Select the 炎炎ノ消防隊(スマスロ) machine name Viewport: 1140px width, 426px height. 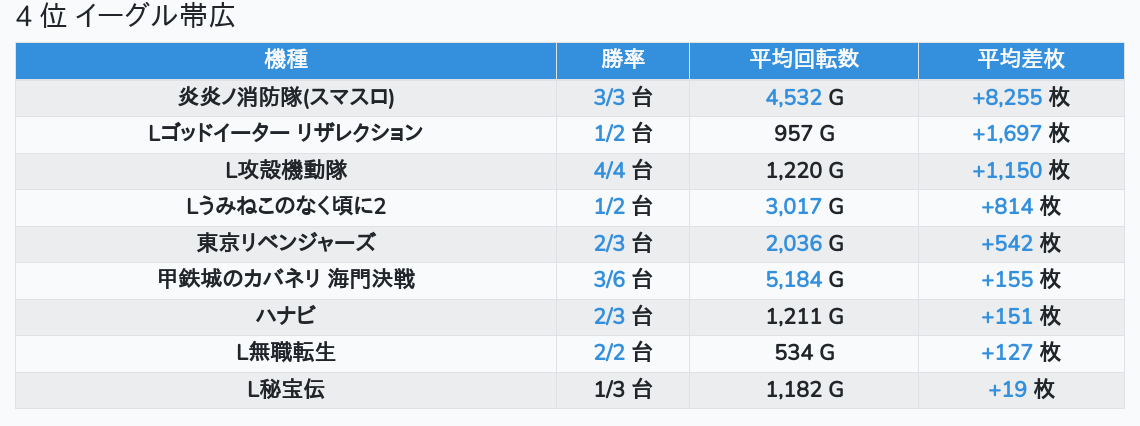click(286, 97)
